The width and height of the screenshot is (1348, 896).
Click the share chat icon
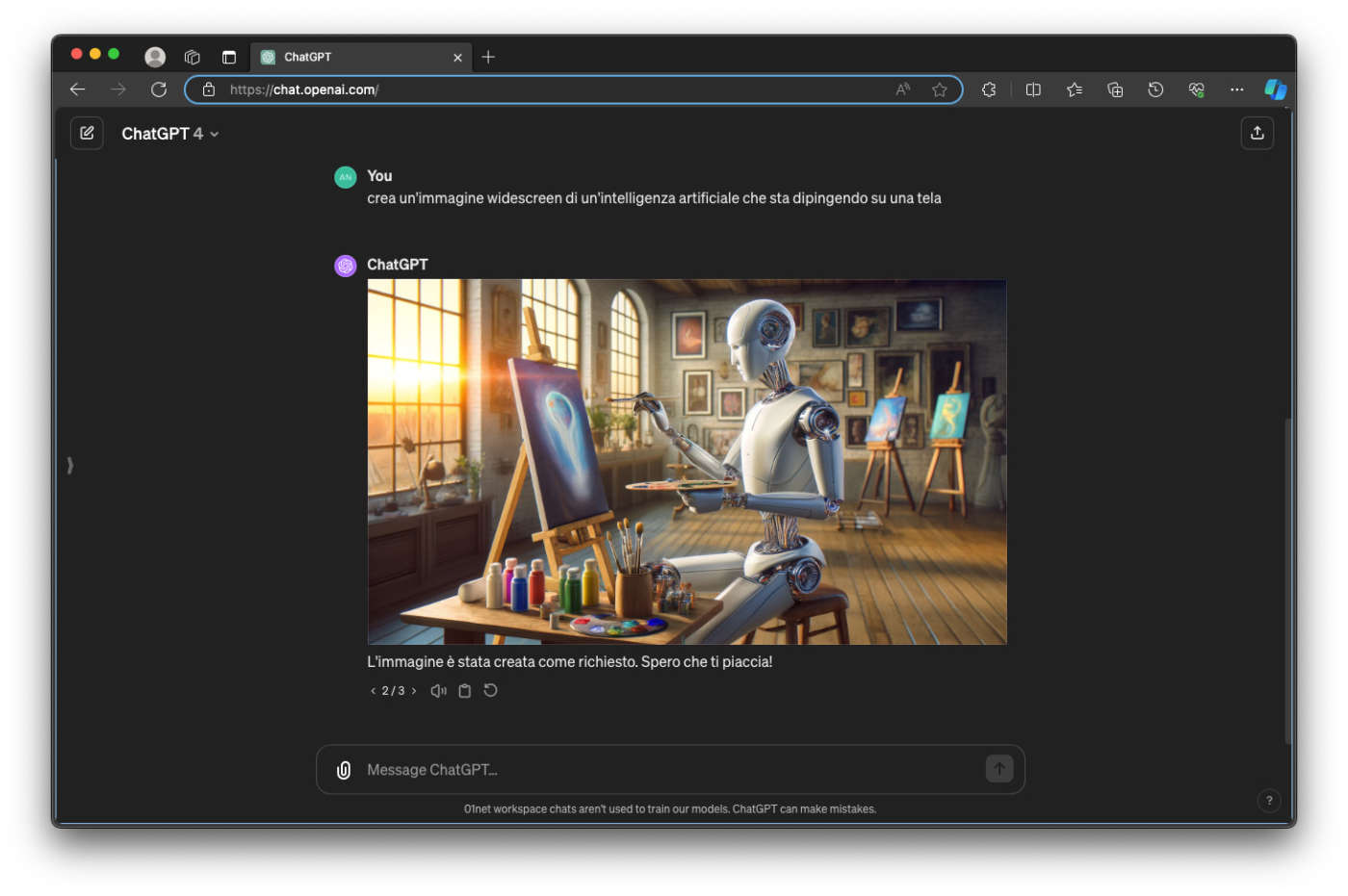click(x=1257, y=134)
